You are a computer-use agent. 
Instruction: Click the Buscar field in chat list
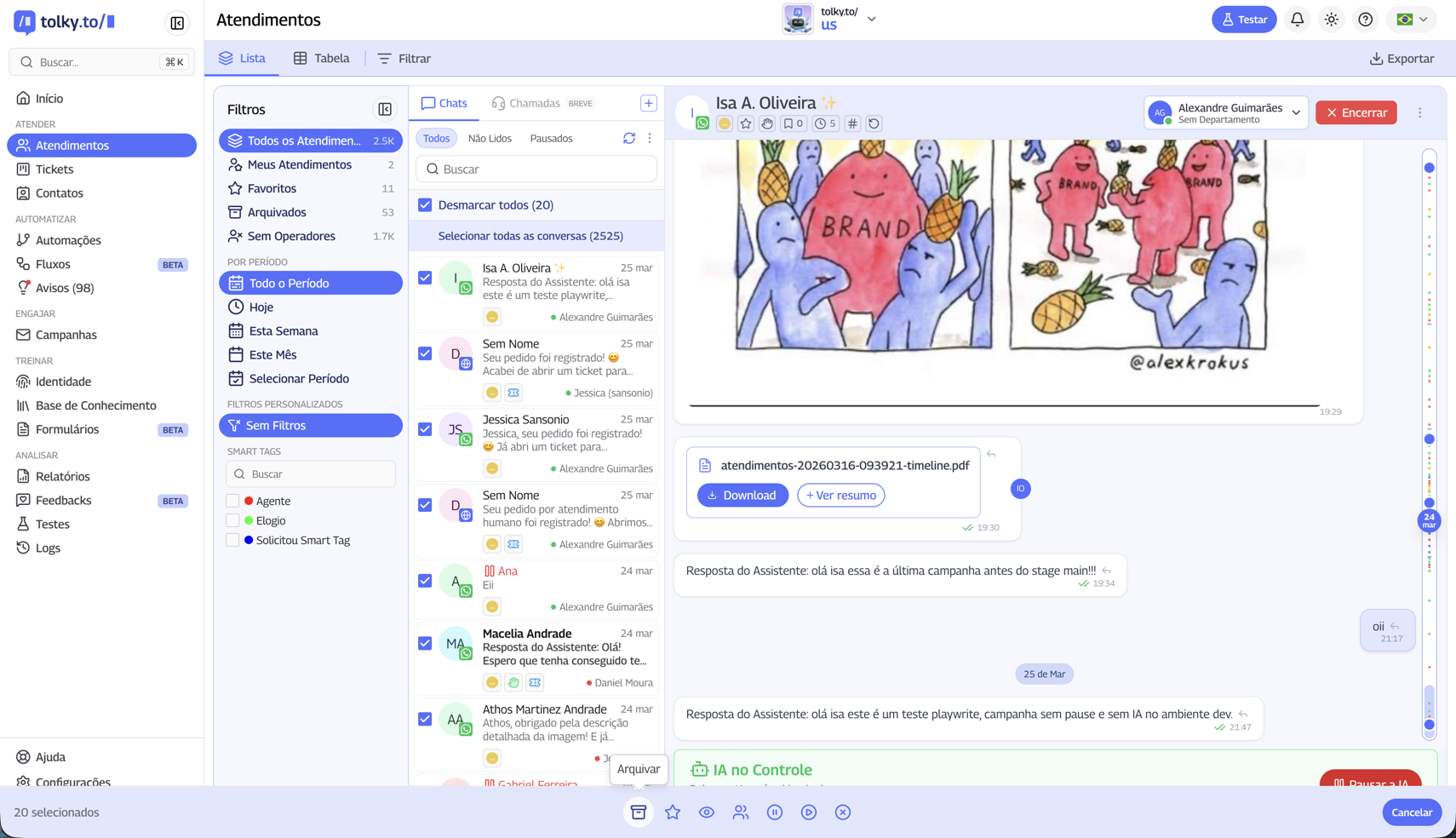536,169
